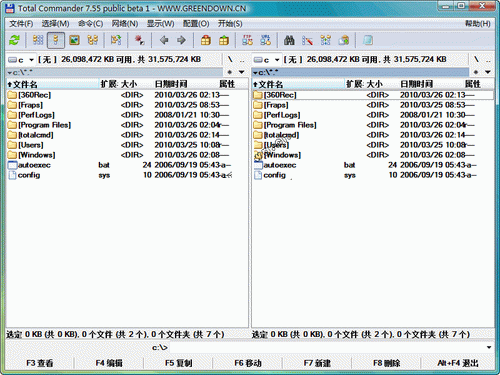Click the F4 编辑 button

109,363
